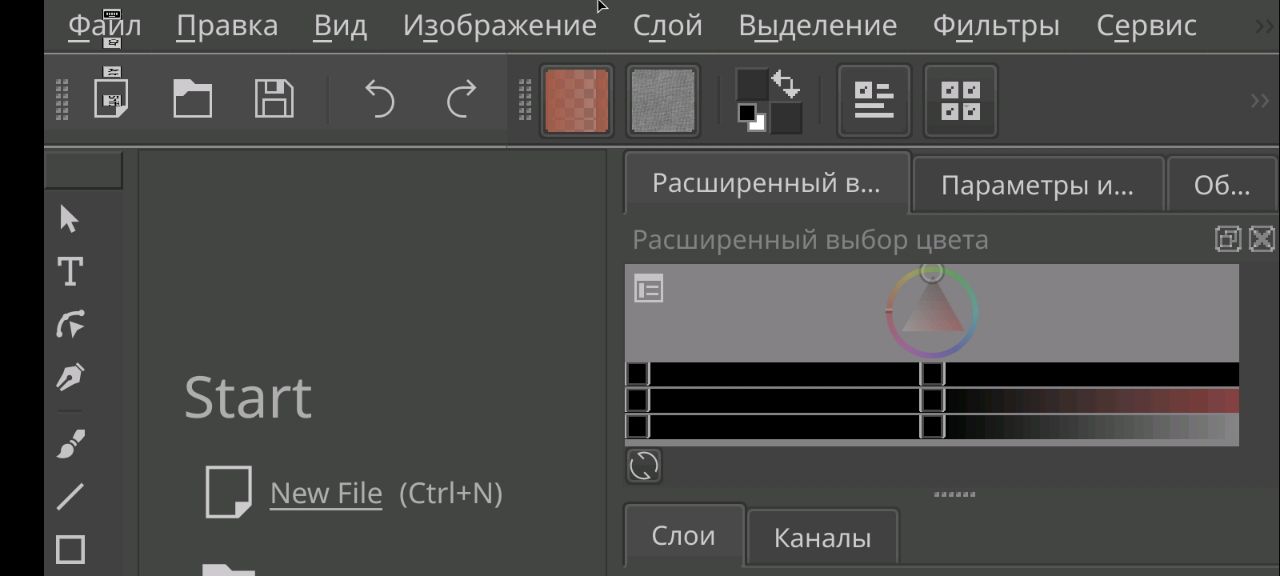The image size is (1280, 576).
Task: Open the Правка menu
Action: coord(227,25)
